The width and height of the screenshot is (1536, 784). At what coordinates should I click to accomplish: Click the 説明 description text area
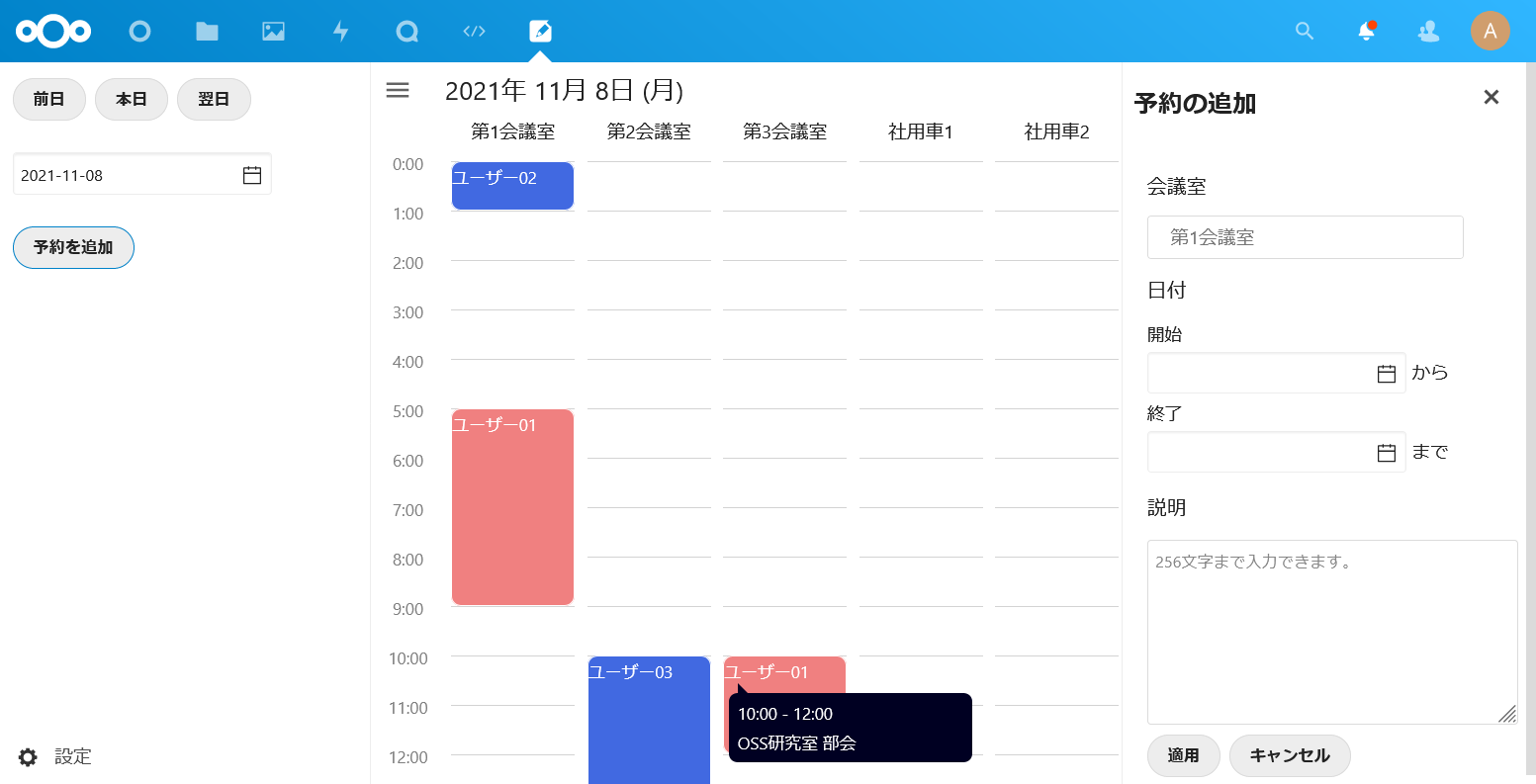pos(1331,632)
